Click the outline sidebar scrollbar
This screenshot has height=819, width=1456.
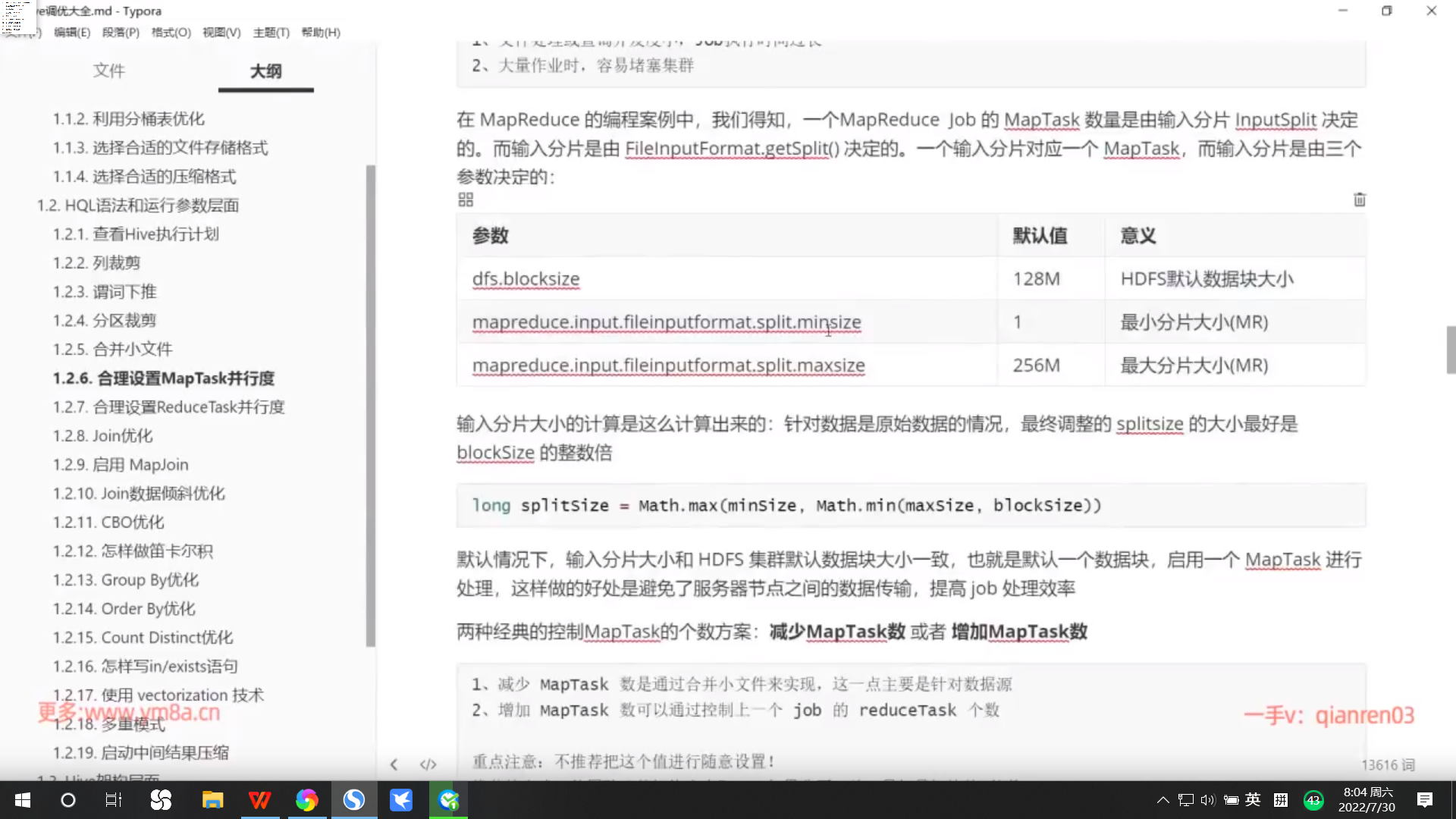(370, 406)
